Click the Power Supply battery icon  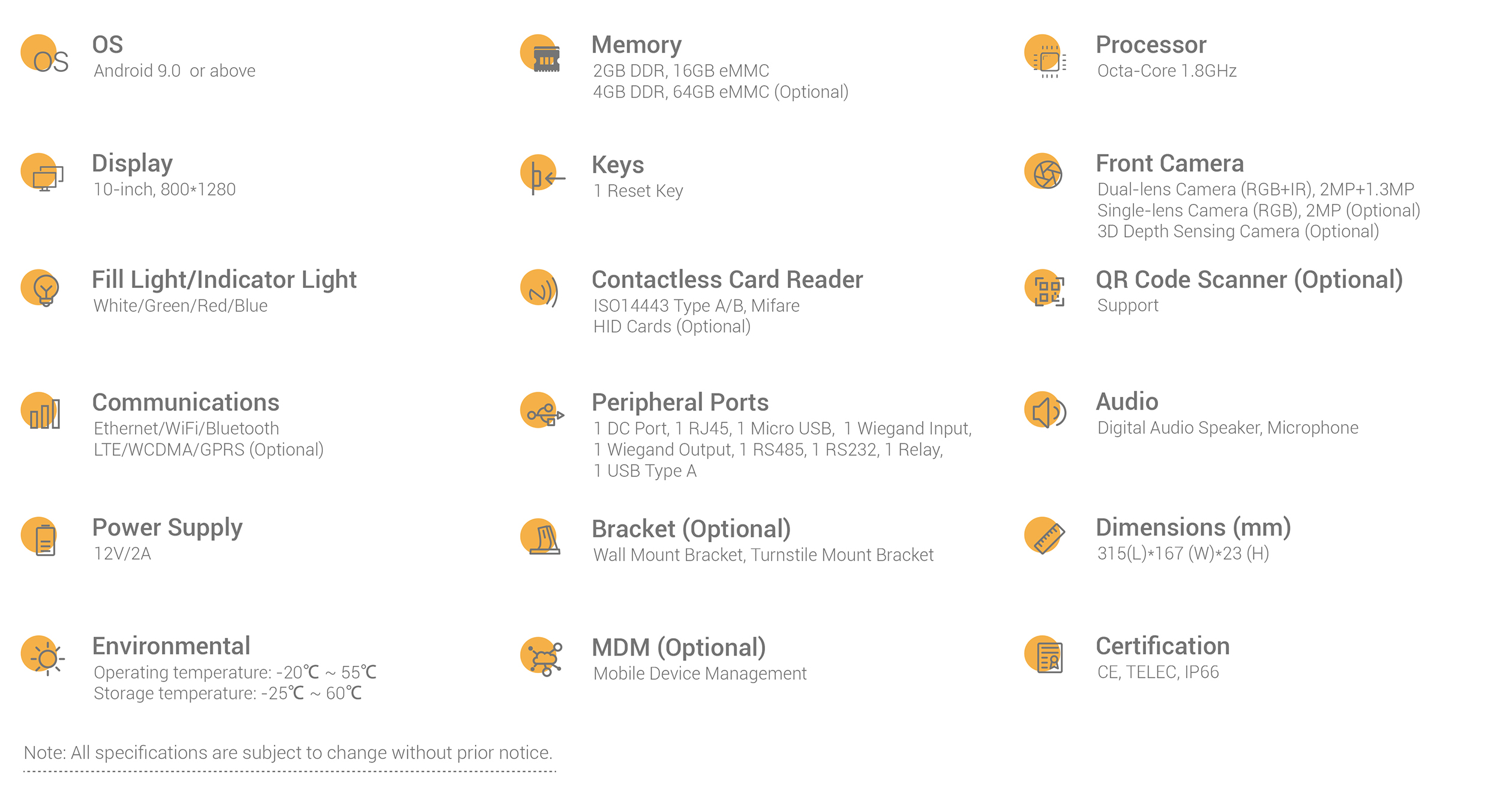click(40, 537)
